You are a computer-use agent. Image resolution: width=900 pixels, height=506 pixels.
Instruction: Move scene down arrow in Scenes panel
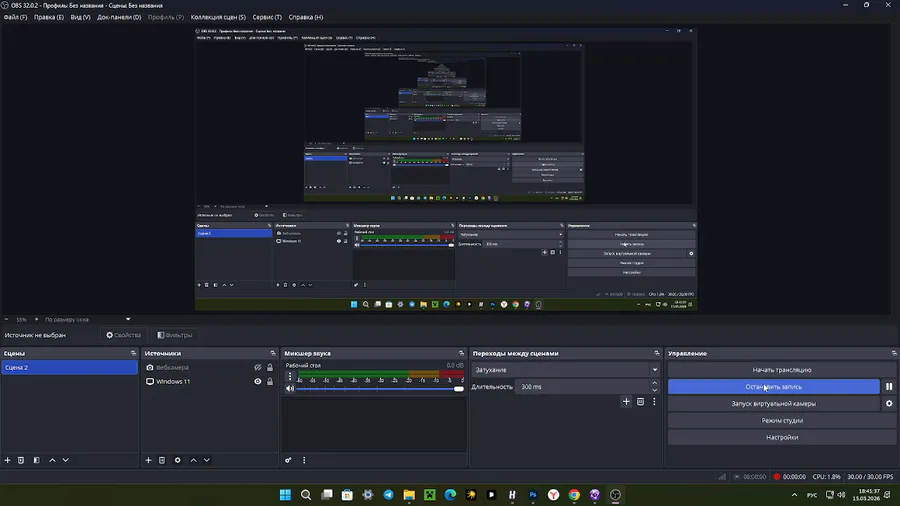[x=65, y=460]
